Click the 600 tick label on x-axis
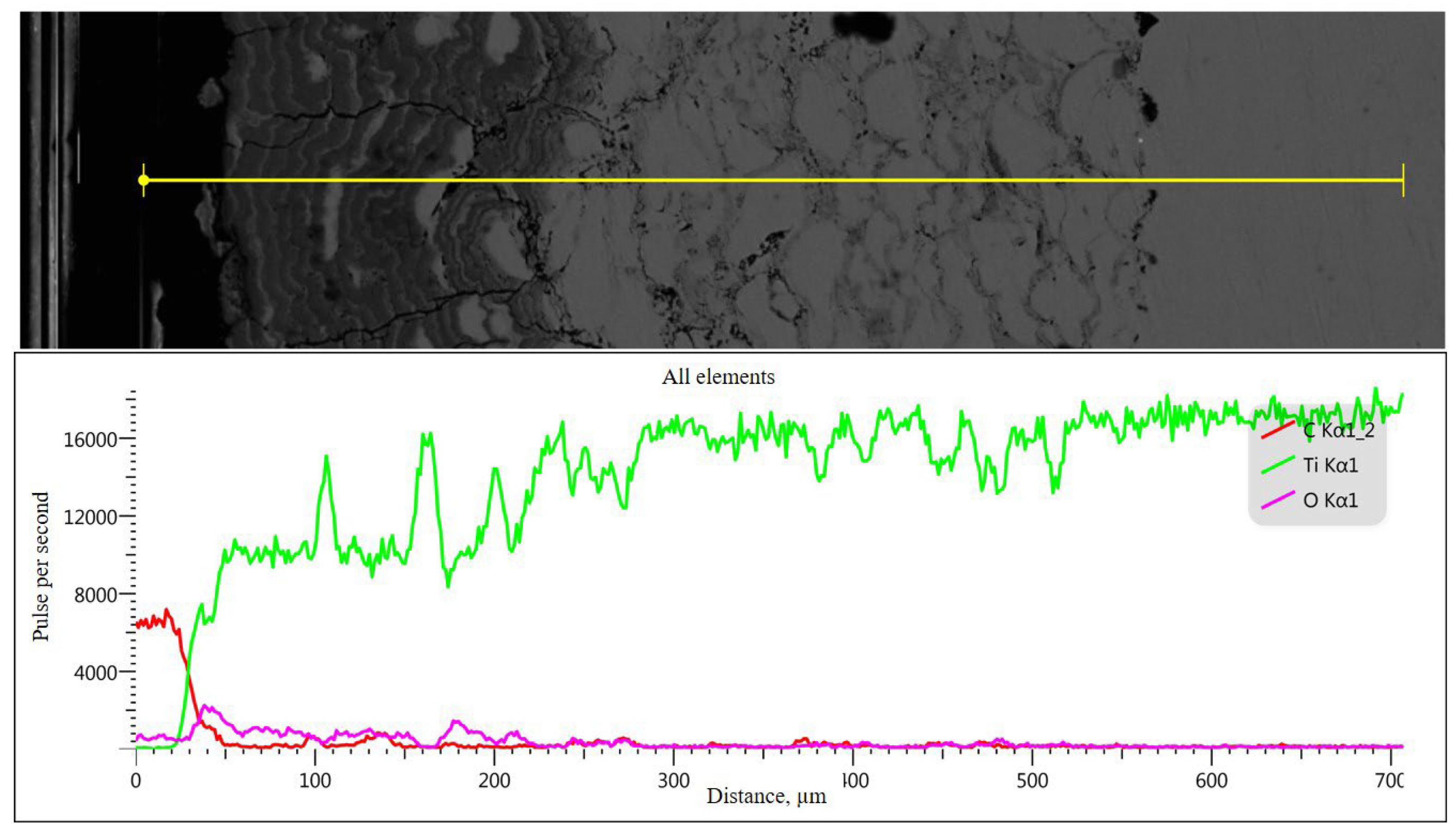Screen dimensions: 1454x840 click(x=1211, y=780)
